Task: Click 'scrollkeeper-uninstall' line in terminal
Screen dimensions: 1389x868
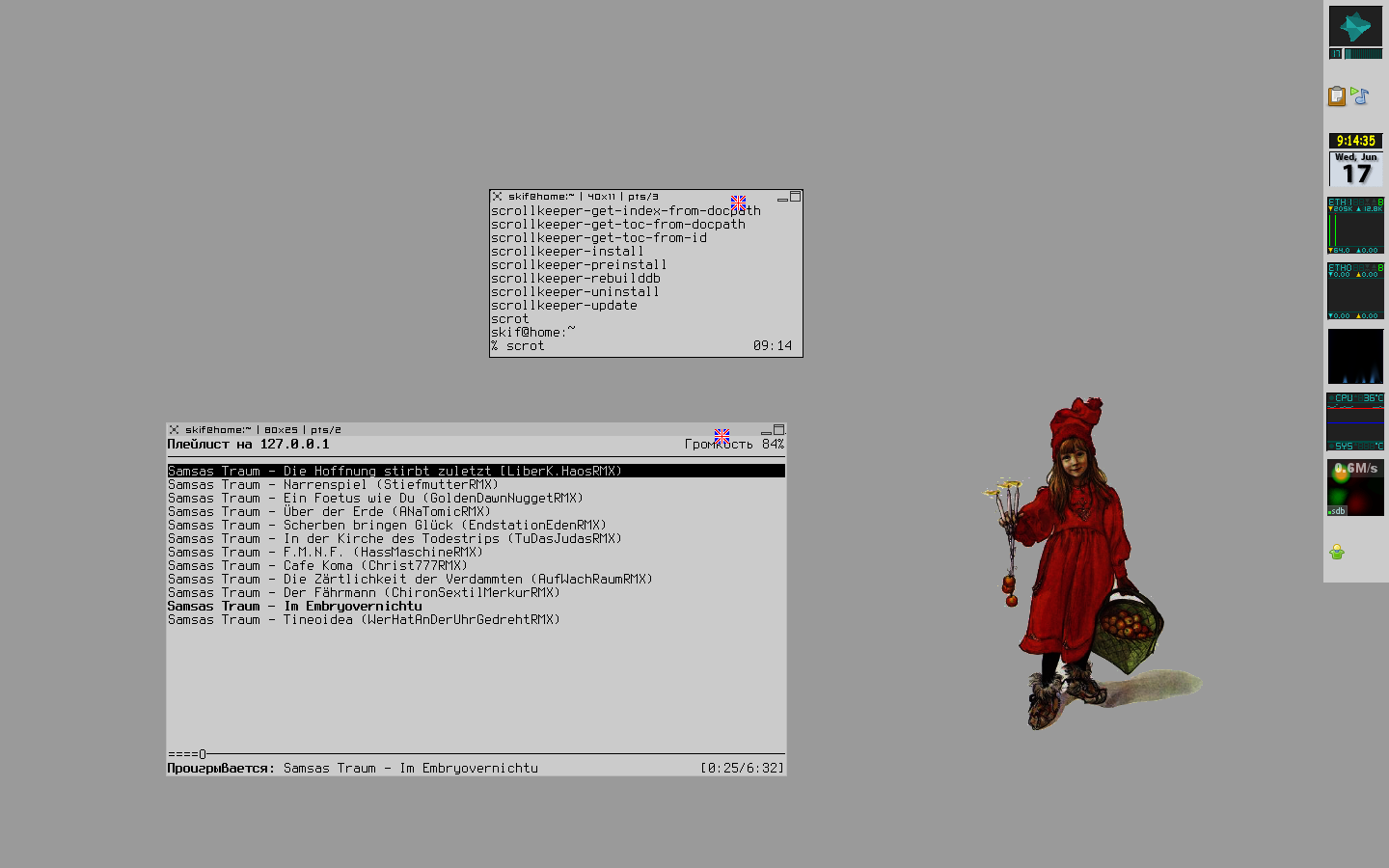Action: (576, 291)
